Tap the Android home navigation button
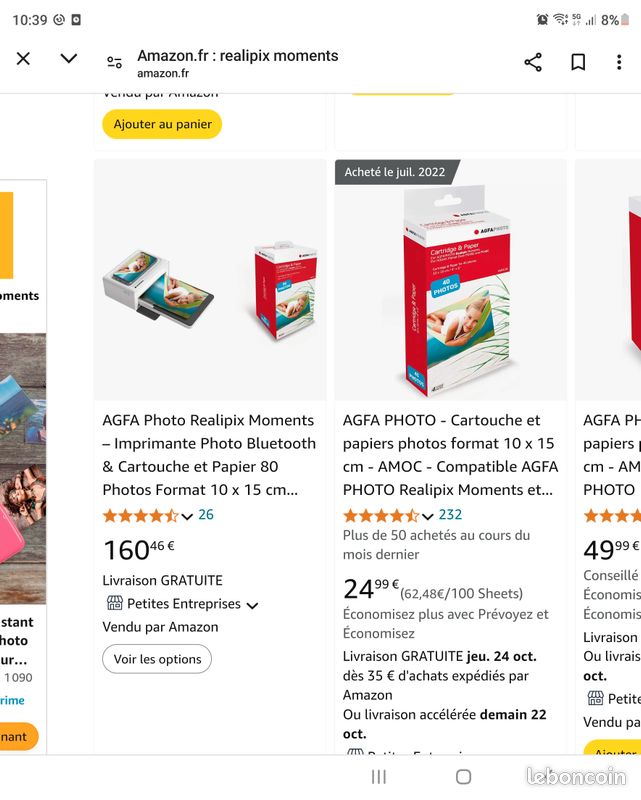Image resolution: width=641 pixels, height=800 pixels. (x=463, y=777)
